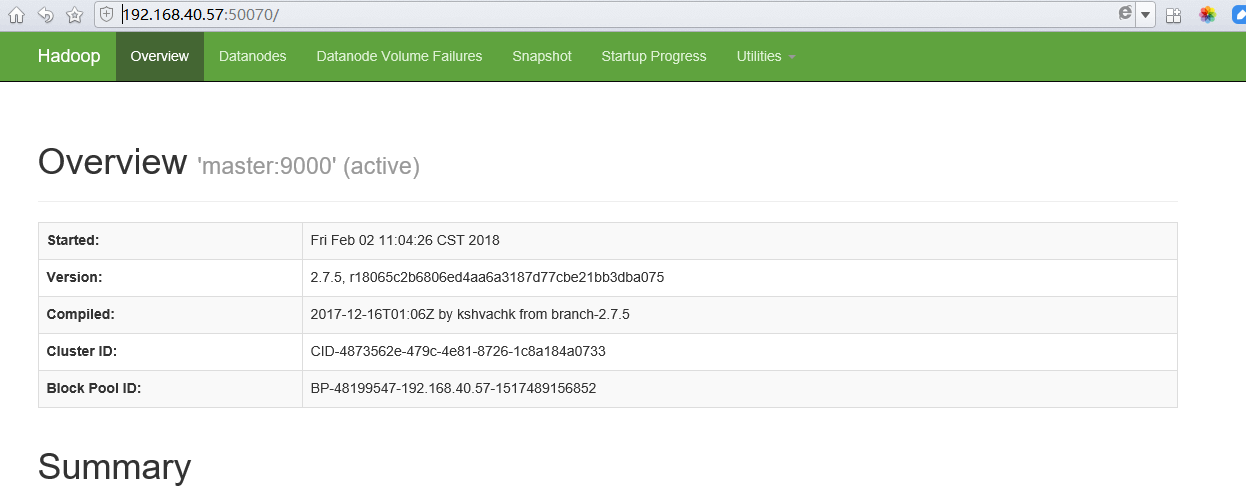Click the blue pen extension icon
The image size is (1246, 488).
pyautogui.click(x=1239, y=15)
